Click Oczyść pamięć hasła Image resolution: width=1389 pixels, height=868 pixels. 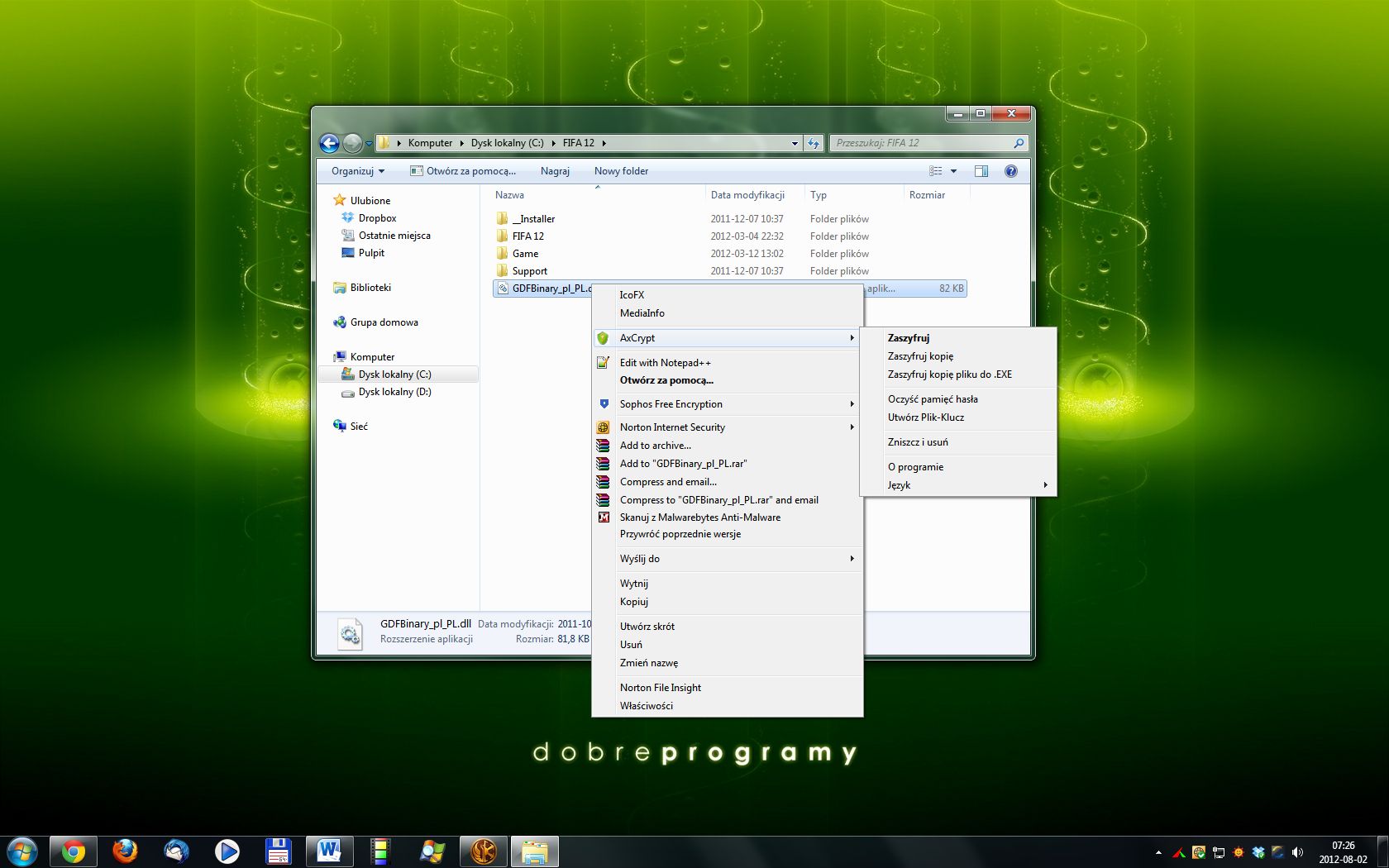958,398
